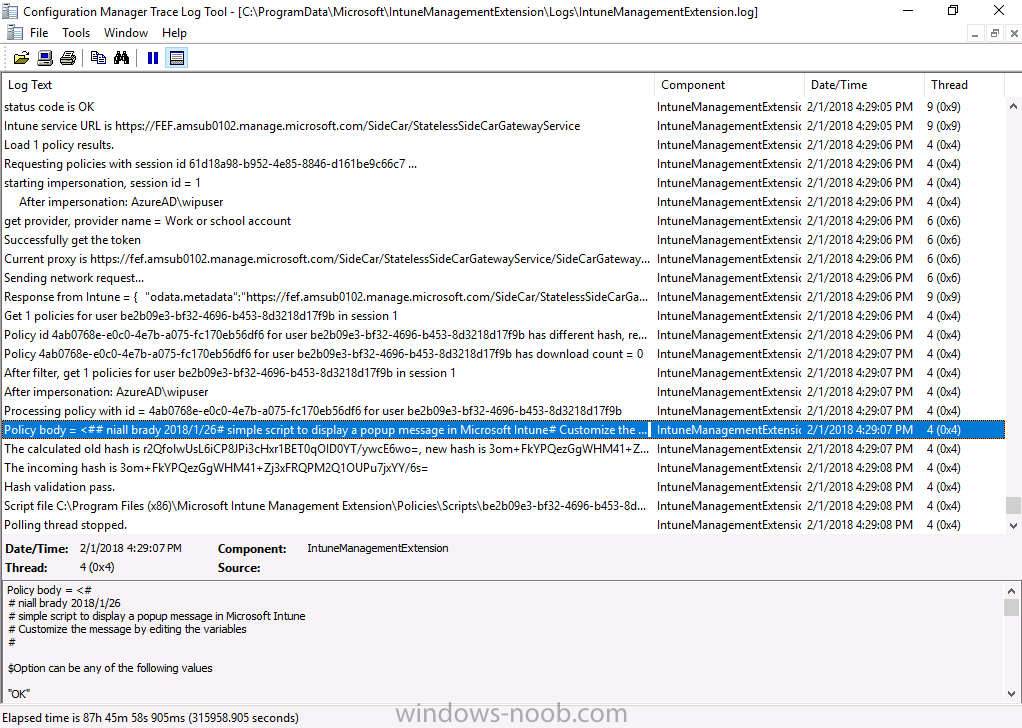
Task: Open the Tools menu
Action: click(x=76, y=33)
